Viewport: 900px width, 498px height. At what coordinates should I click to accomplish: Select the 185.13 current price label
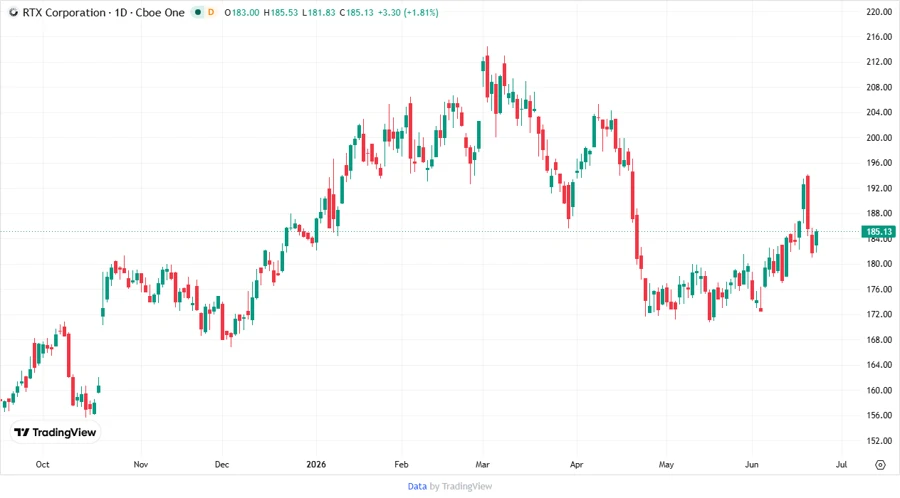pyautogui.click(x=878, y=232)
